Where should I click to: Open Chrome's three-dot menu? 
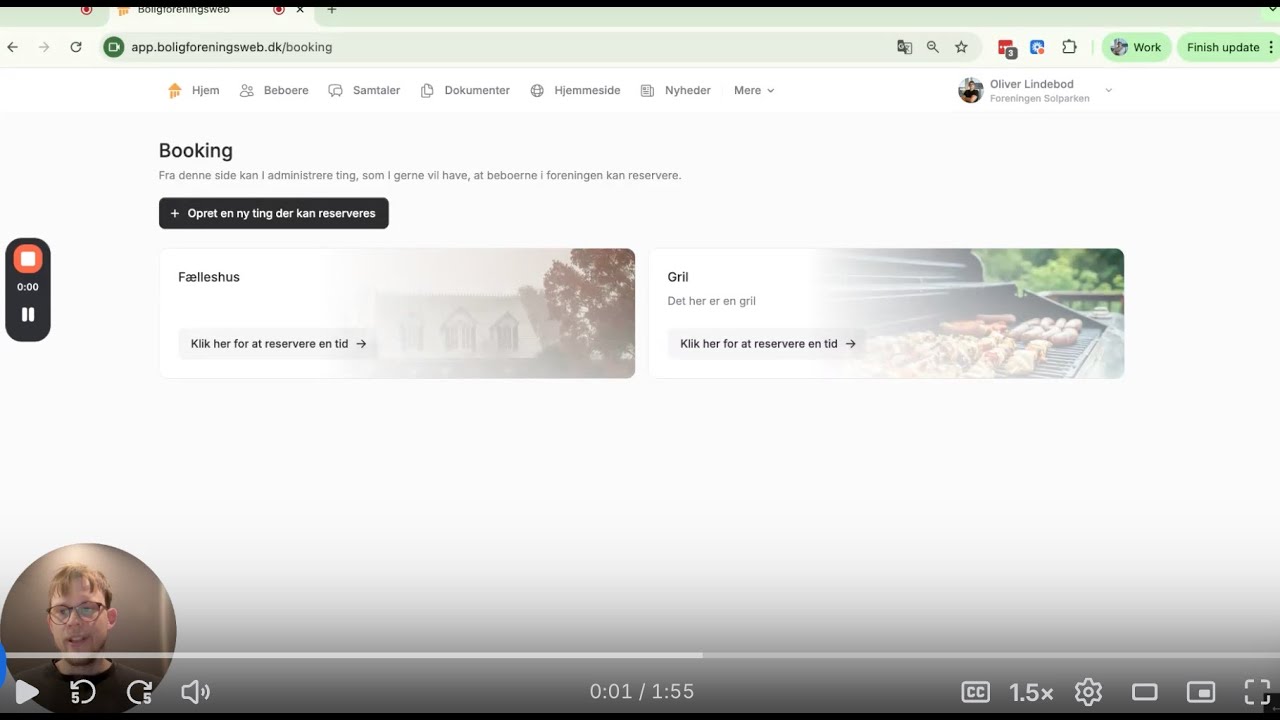point(1271,47)
